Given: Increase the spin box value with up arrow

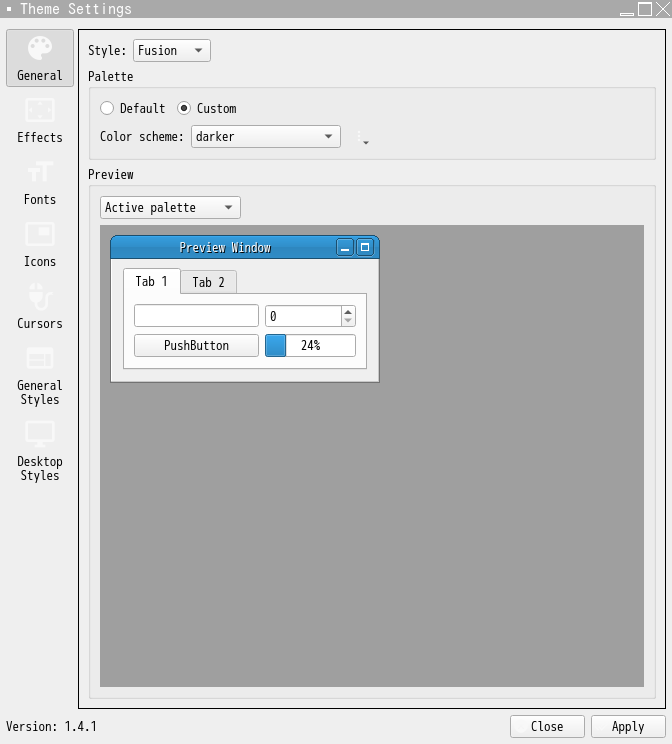Looking at the screenshot, I should pyautogui.click(x=348, y=311).
